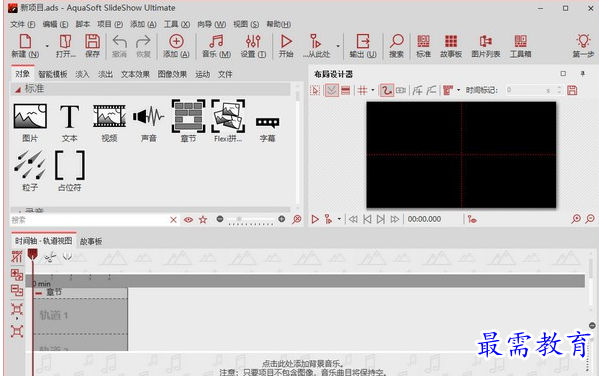Open the 新建 dropdown arrow

pyautogui.click(x=47, y=46)
